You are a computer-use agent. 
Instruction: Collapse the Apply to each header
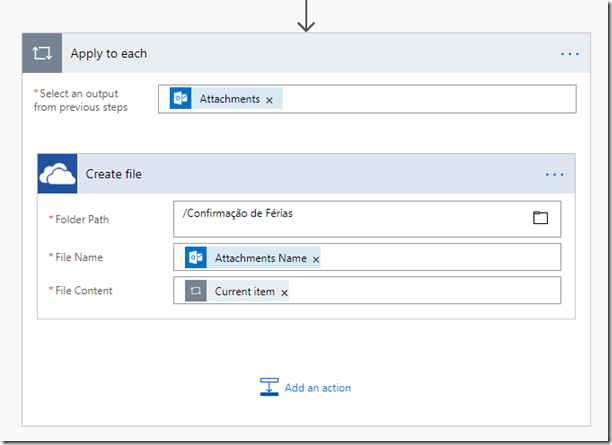300,54
